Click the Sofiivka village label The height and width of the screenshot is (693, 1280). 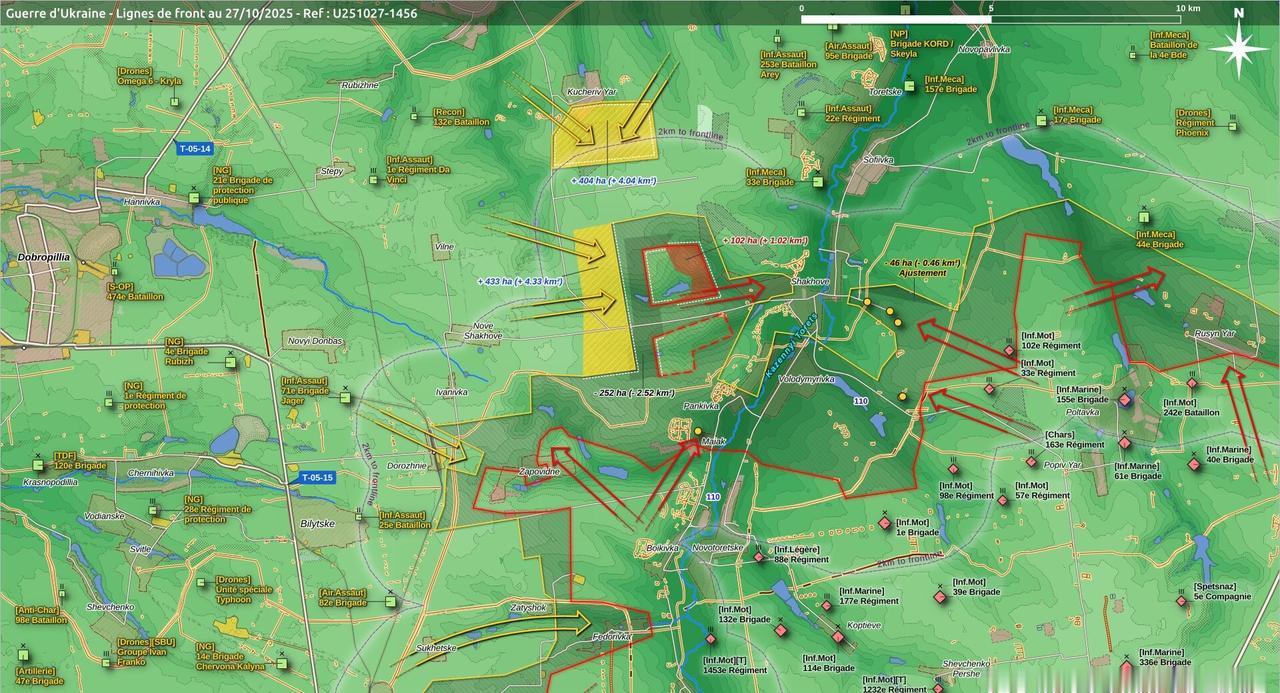pyautogui.click(x=878, y=160)
